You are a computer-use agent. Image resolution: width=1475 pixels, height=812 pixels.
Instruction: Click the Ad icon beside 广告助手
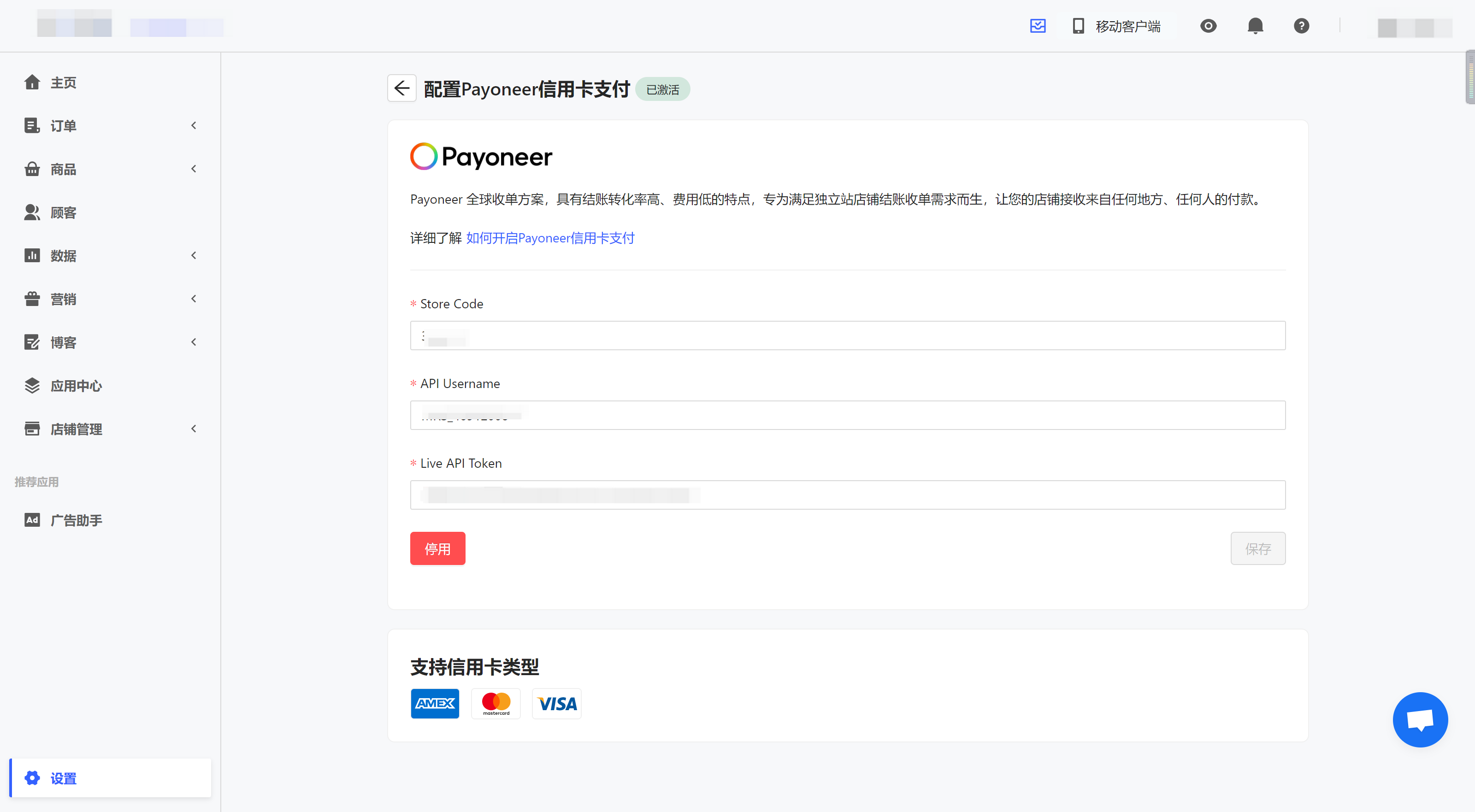click(x=32, y=520)
